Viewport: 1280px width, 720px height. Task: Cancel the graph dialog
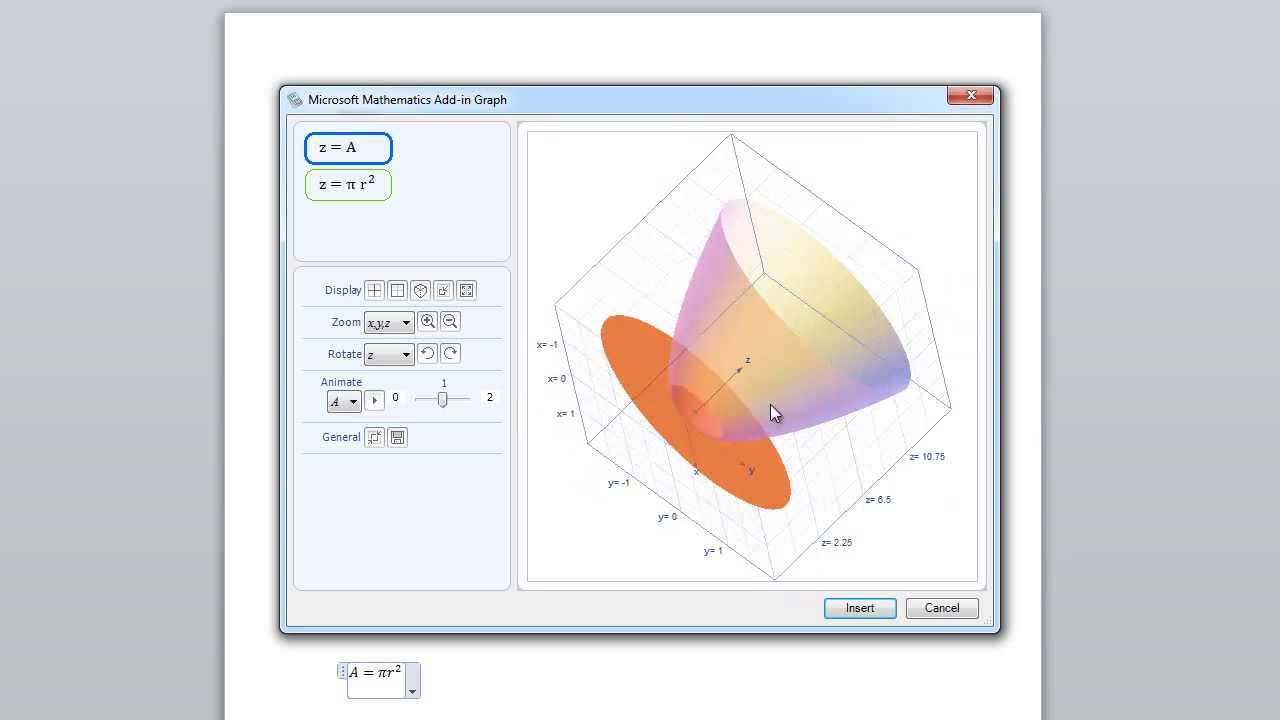pos(942,608)
